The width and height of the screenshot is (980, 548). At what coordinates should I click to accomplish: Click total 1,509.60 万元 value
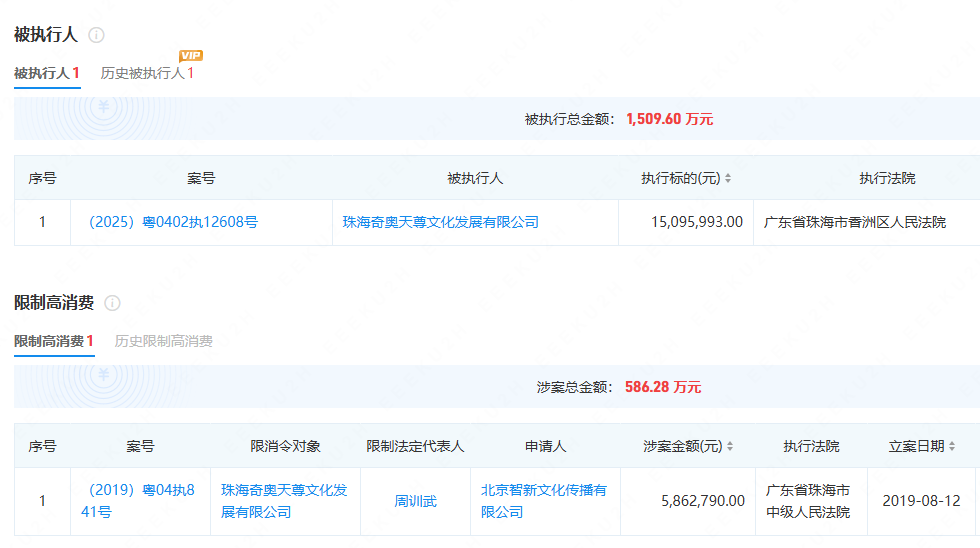(x=669, y=119)
